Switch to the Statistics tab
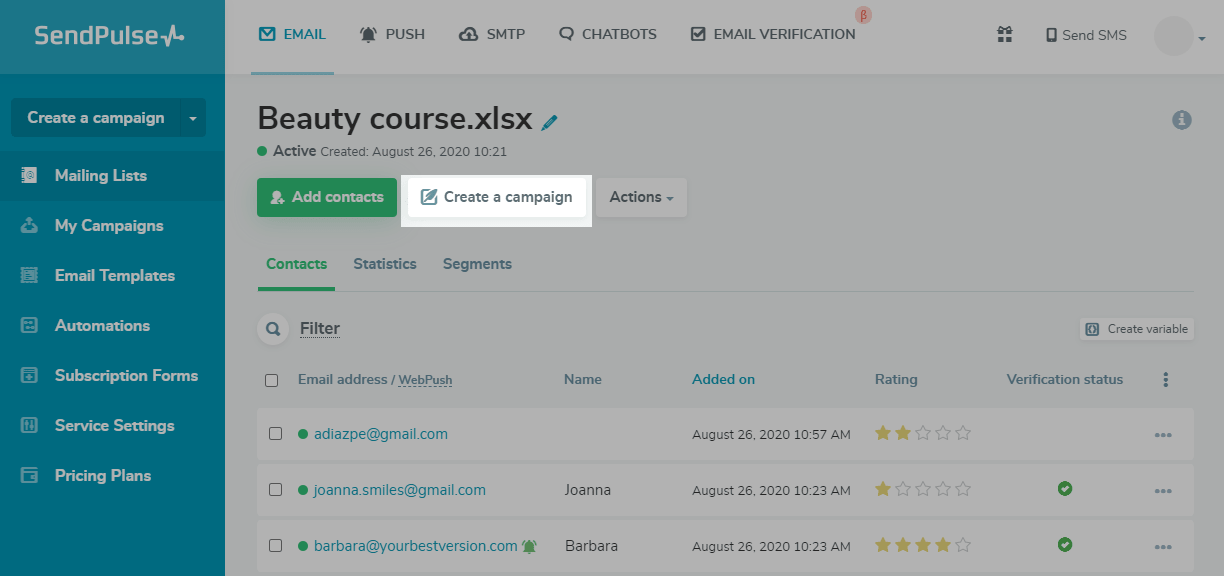This screenshot has width=1224, height=576. (x=384, y=264)
